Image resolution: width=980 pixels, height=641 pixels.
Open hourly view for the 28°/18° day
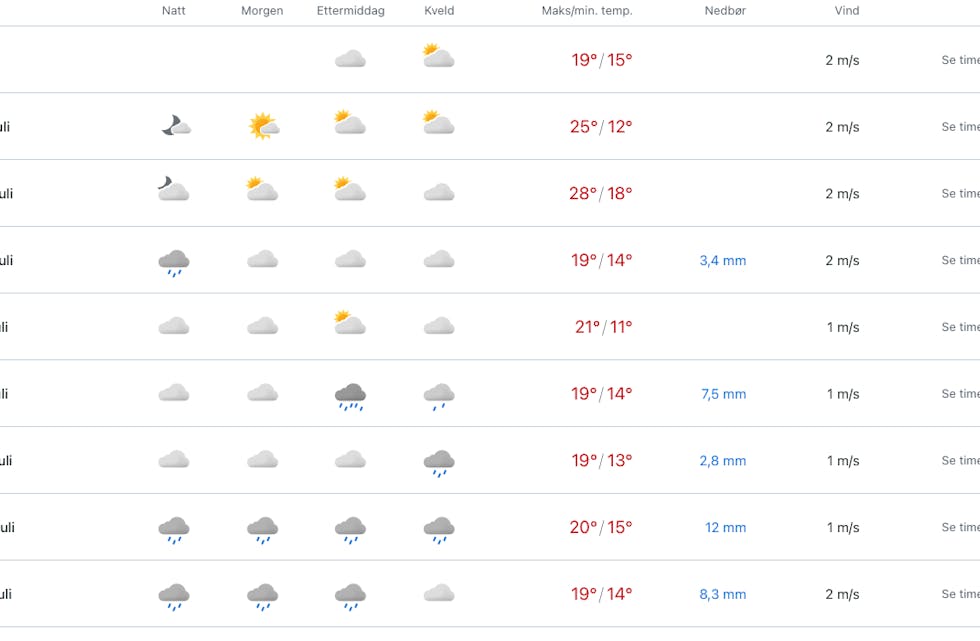point(961,194)
